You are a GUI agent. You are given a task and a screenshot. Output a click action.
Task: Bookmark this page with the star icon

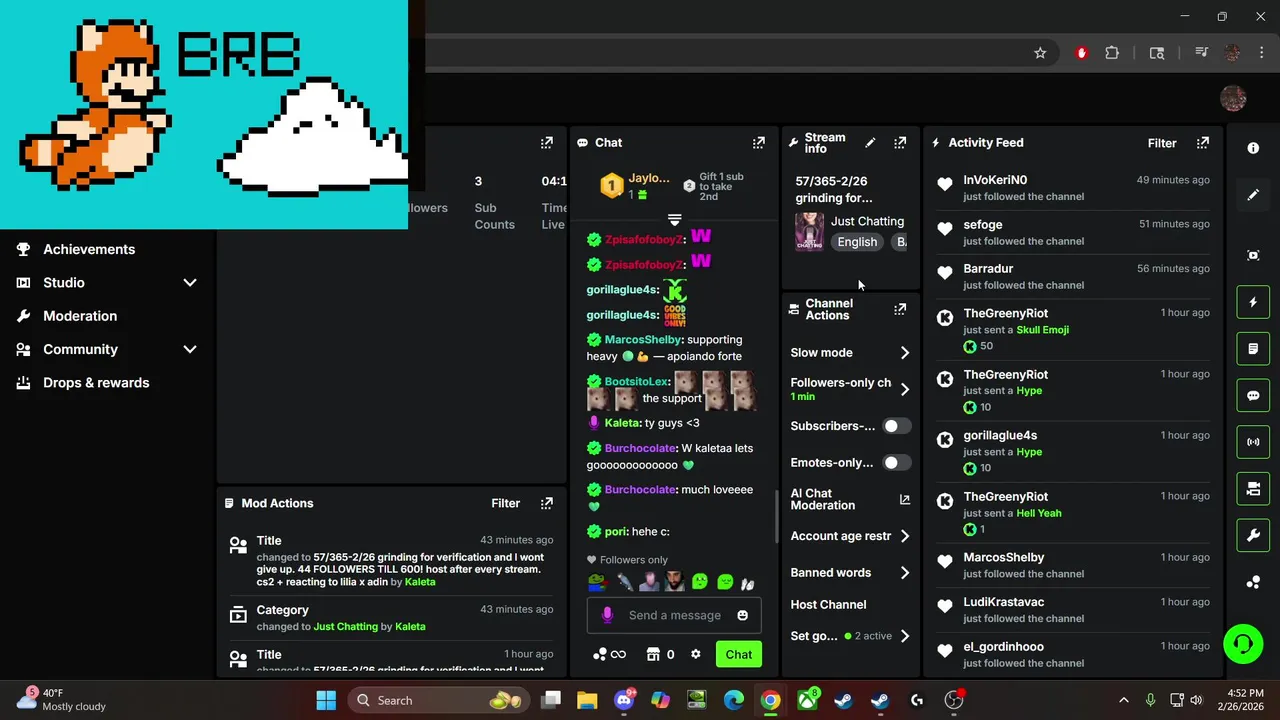pos(1040,53)
